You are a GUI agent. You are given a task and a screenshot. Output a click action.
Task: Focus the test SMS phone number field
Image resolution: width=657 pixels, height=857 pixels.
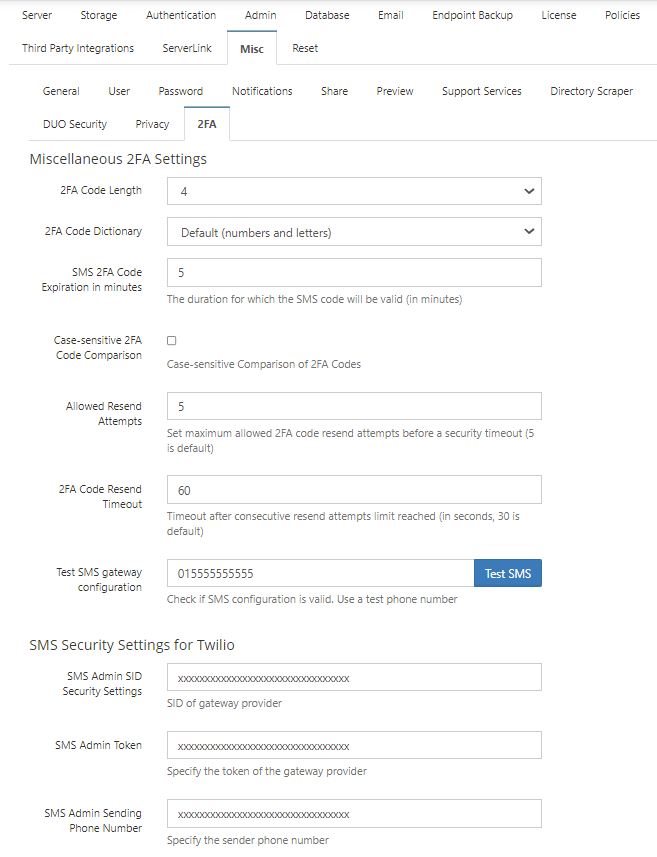[321, 573]
